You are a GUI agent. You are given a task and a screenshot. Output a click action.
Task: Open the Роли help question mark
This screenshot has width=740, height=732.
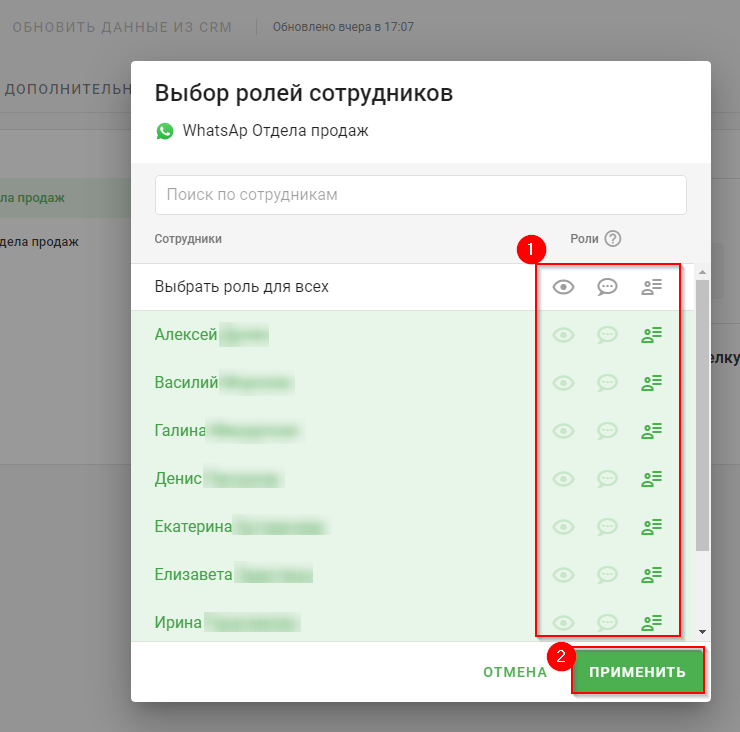point(613,239)
